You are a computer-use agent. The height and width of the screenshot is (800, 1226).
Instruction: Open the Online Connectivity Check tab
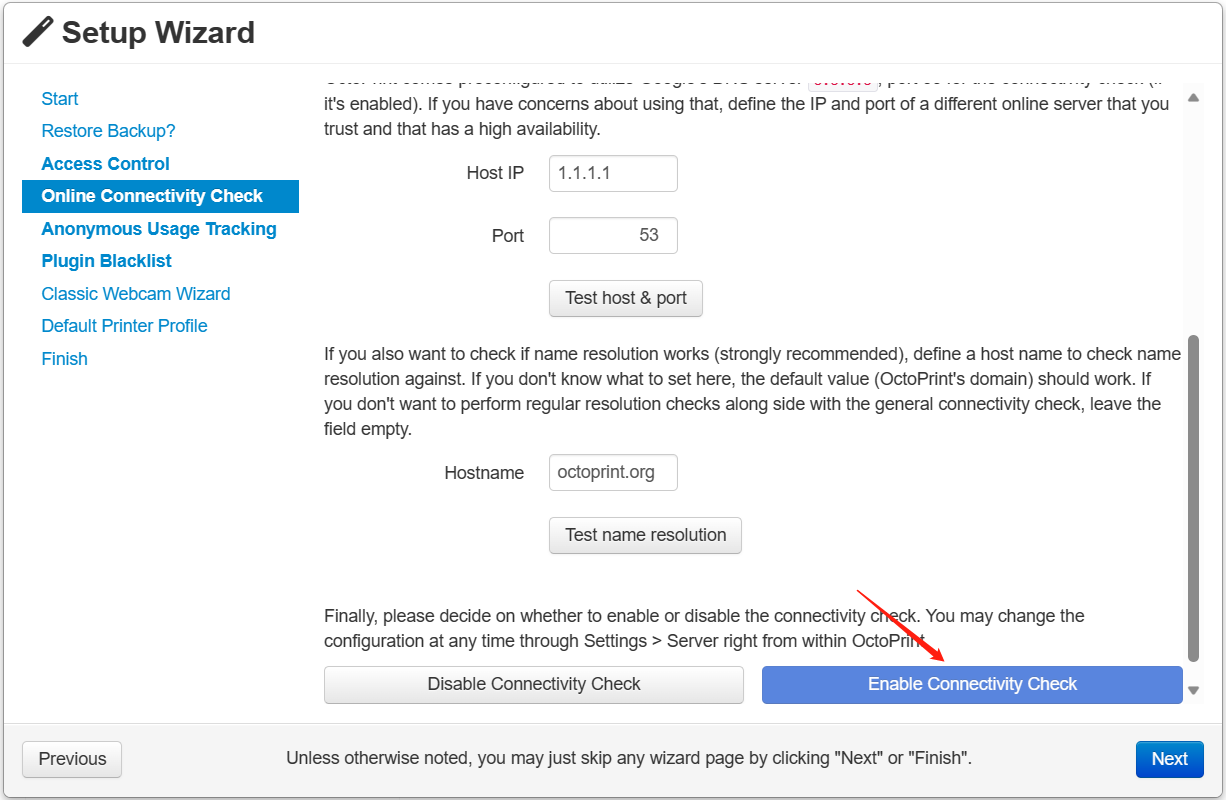point(152,196)
